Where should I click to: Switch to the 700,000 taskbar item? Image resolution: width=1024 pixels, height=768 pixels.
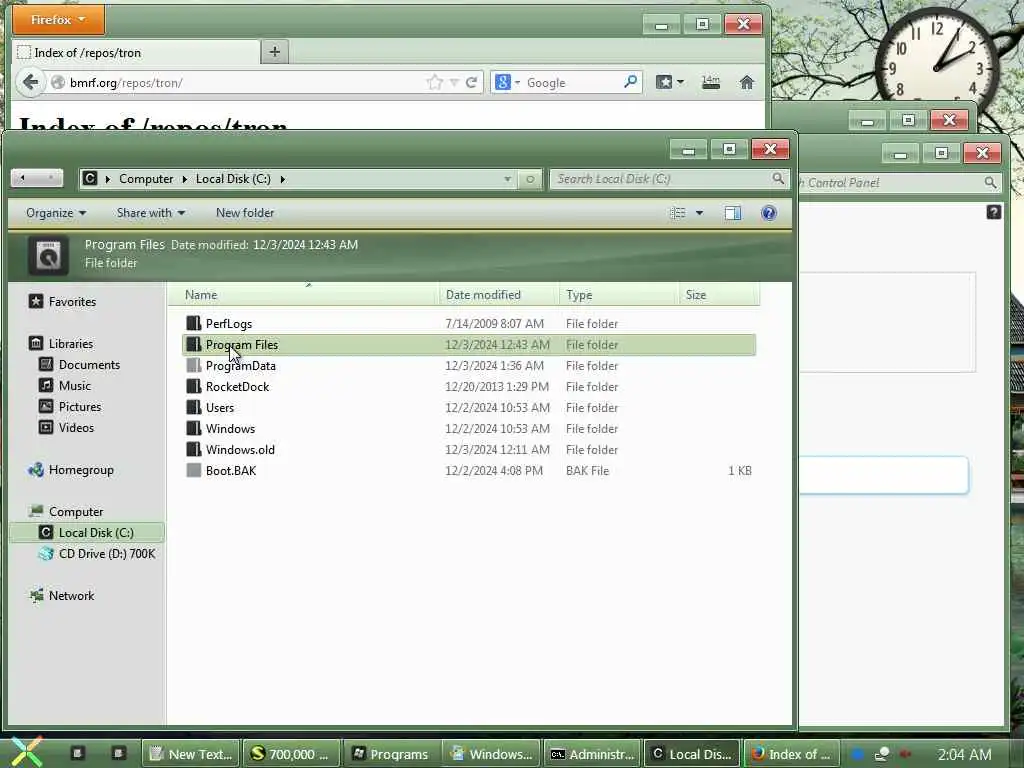coord(291,754)
